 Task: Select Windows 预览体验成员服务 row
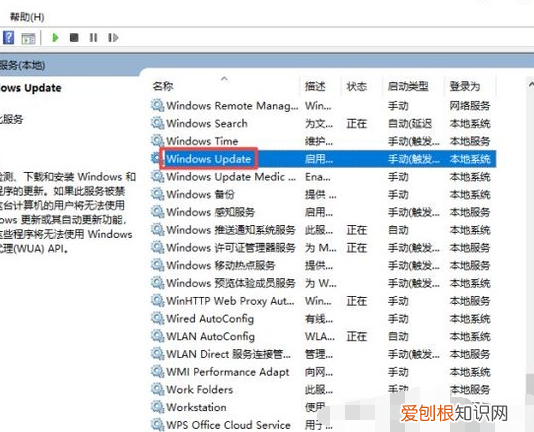323,283
